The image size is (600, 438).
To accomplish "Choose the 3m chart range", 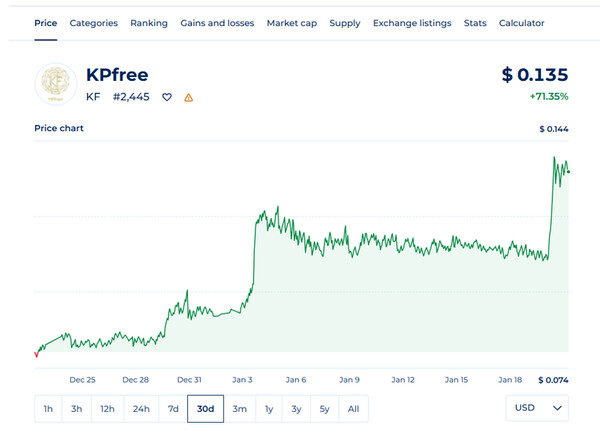I will 240,408.
